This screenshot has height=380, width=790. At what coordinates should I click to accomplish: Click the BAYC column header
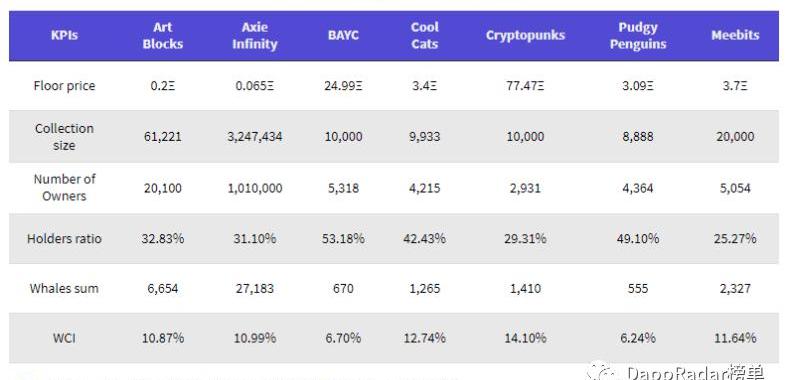343,35
